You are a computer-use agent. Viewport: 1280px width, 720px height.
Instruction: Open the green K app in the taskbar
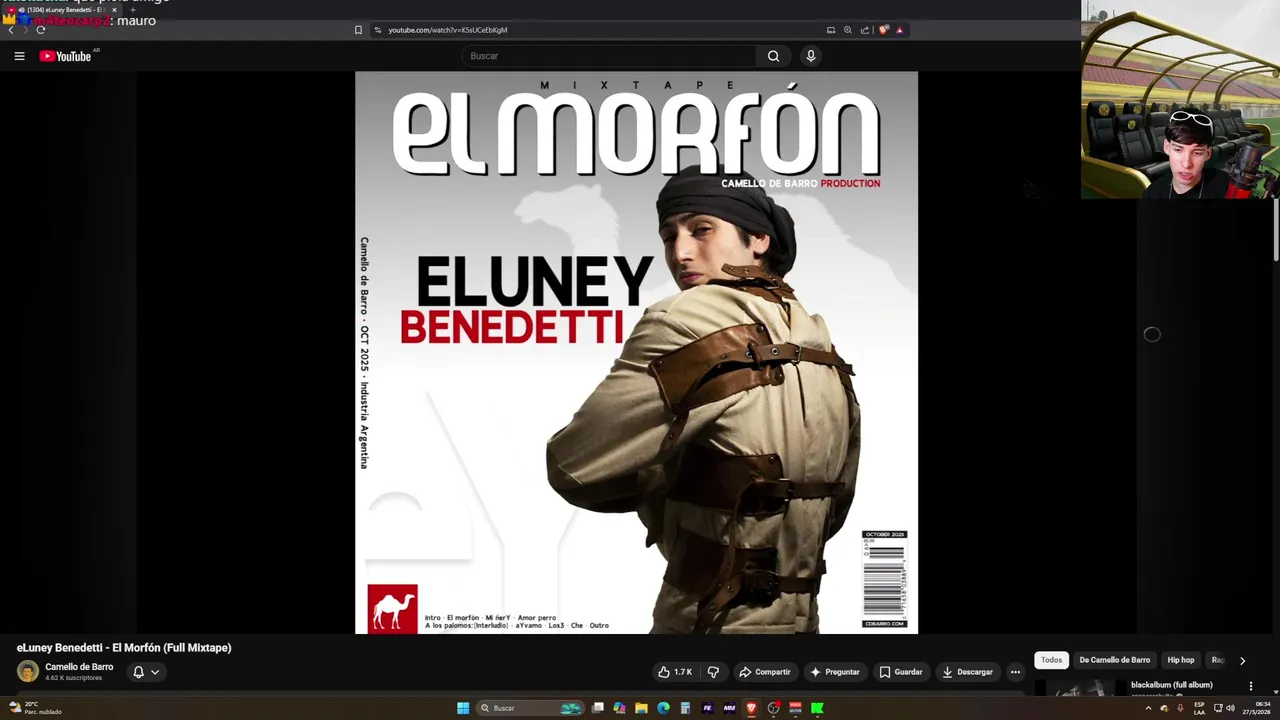817,708
